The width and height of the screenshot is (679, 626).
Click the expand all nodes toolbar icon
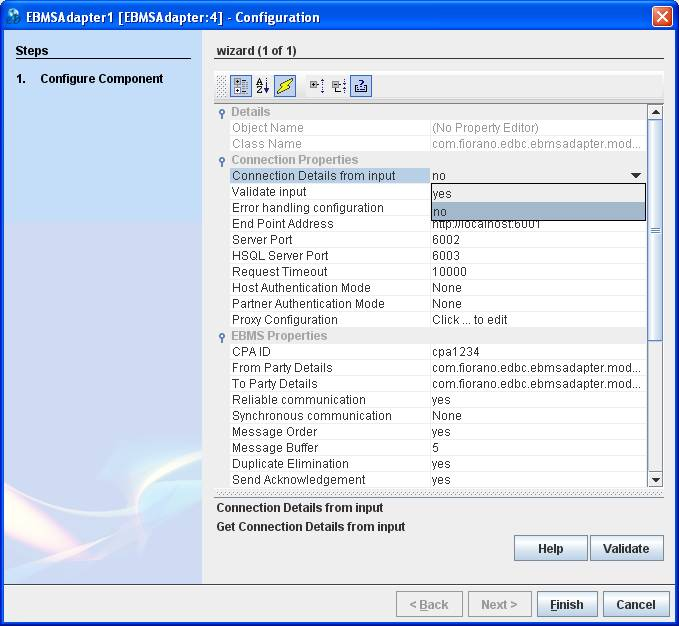point(317,86)
